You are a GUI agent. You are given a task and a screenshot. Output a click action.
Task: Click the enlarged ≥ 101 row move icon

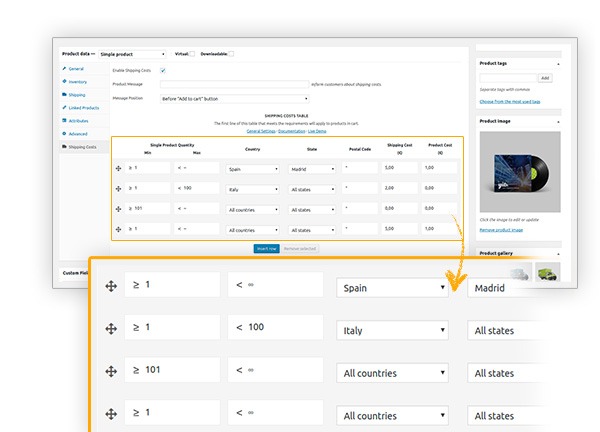pos(111,371)
